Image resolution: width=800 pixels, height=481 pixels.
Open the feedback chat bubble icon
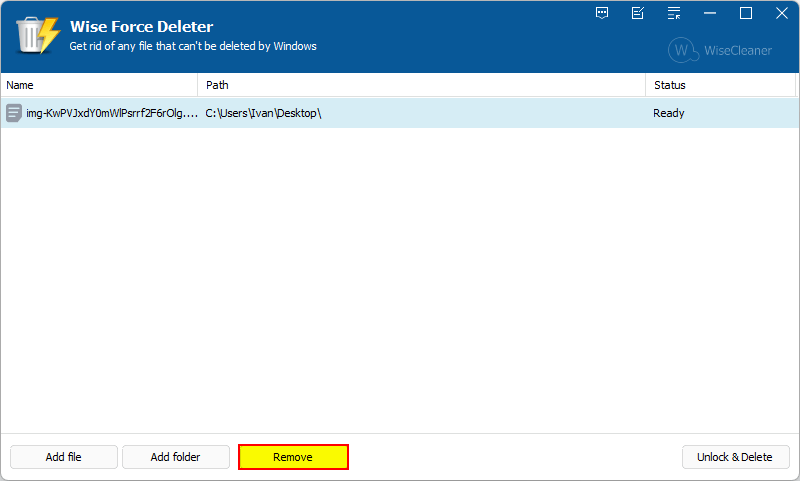pyautogui.click(x=602, y=13)
